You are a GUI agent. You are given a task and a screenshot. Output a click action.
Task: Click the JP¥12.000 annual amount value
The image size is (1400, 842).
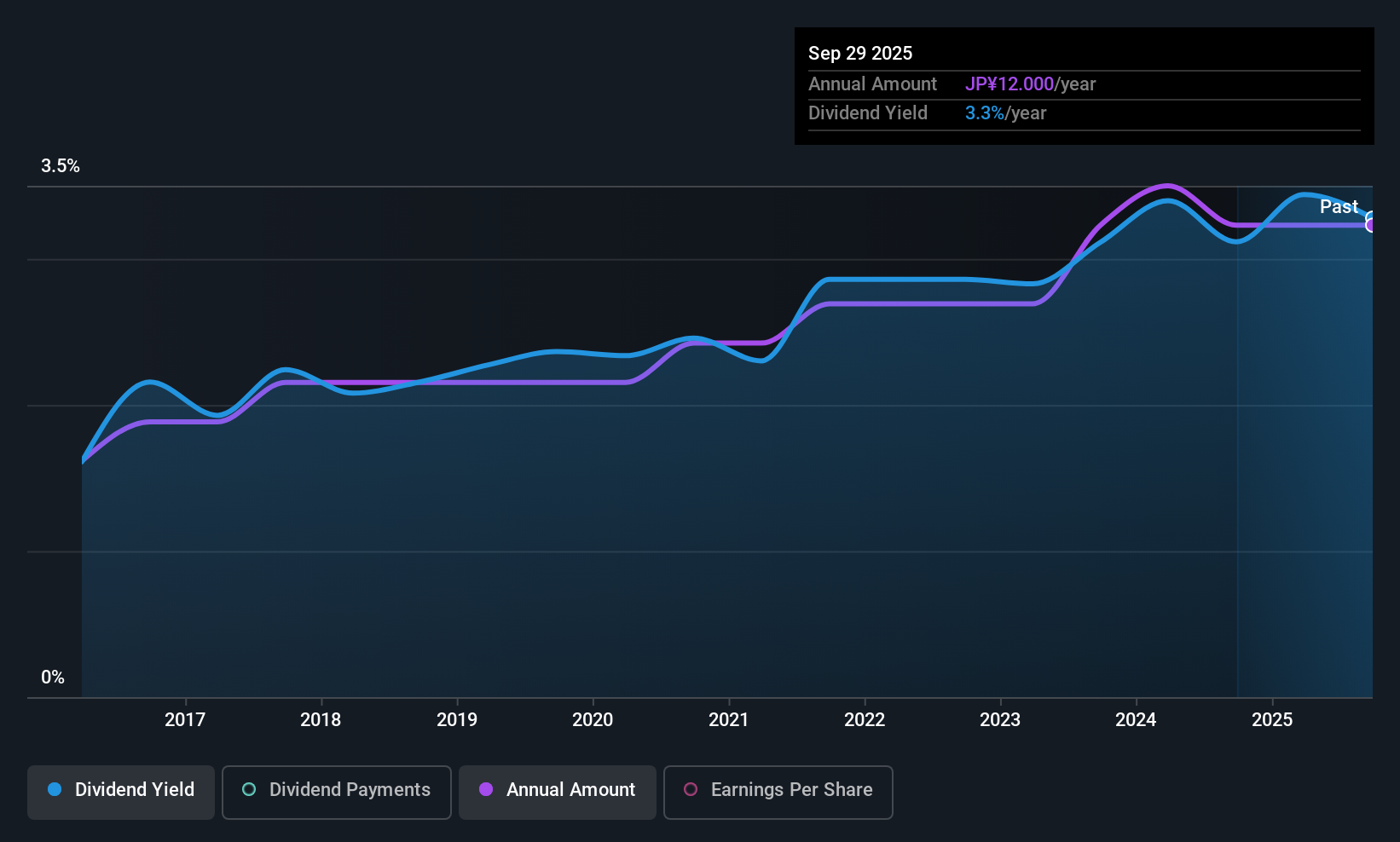pos(1010,84)
